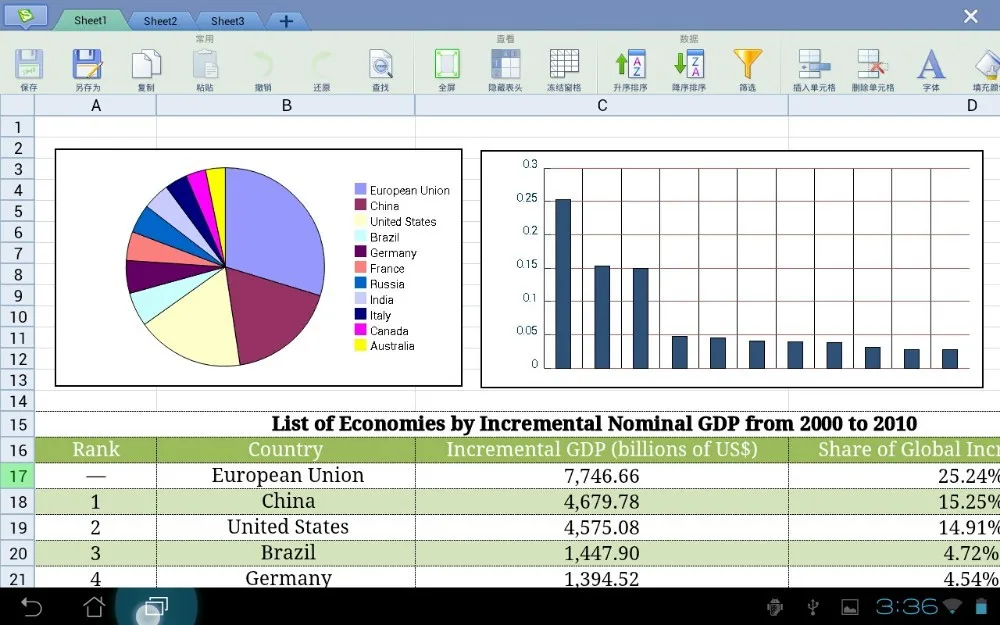Tap Delete cells (删除单元格) icon
The image size is (1000, 625).
coord(872,65)
